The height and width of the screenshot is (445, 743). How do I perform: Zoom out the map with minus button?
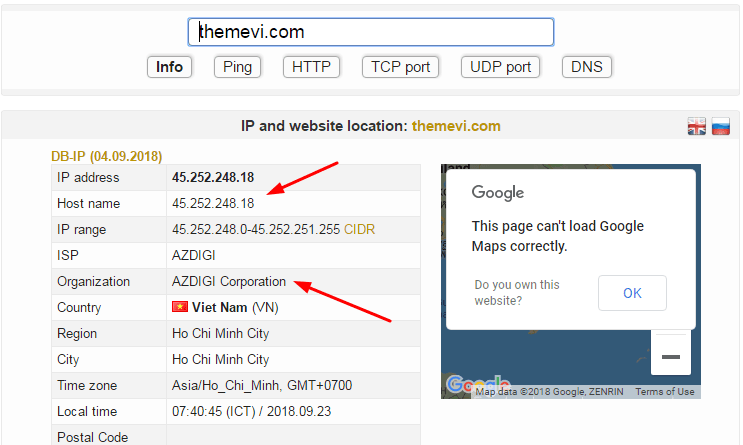pos(671,356)
